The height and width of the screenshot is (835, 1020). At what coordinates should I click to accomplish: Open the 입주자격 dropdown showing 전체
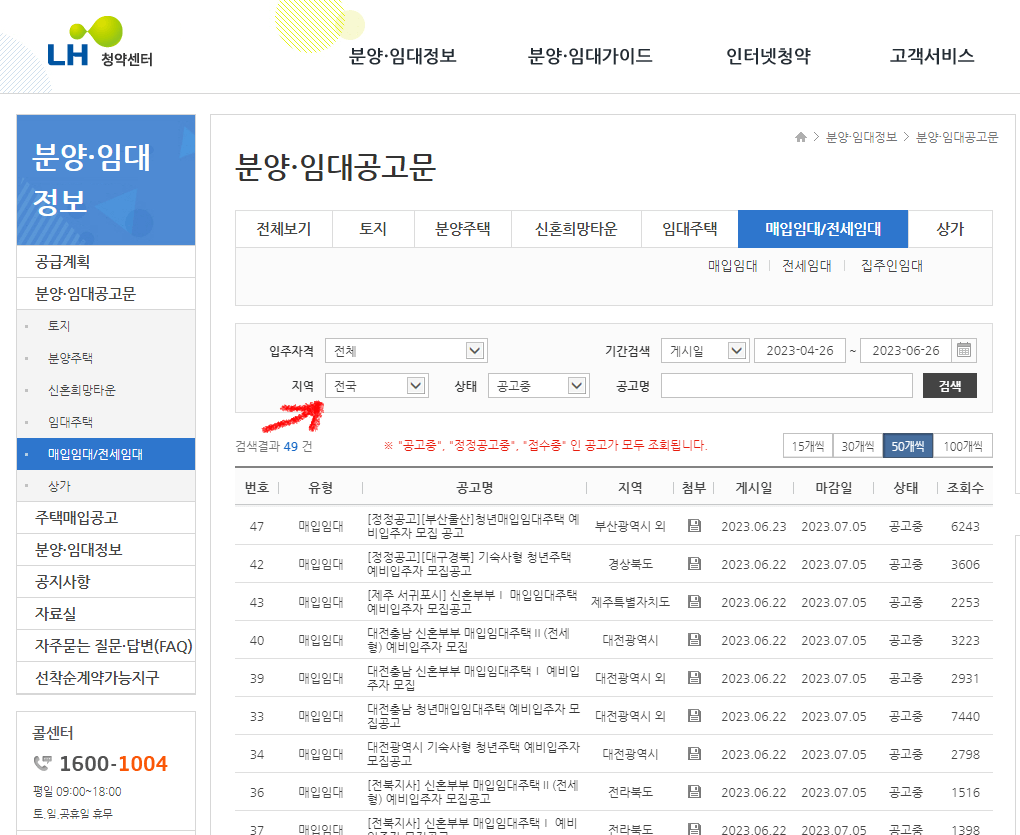[x=408, y=350]
